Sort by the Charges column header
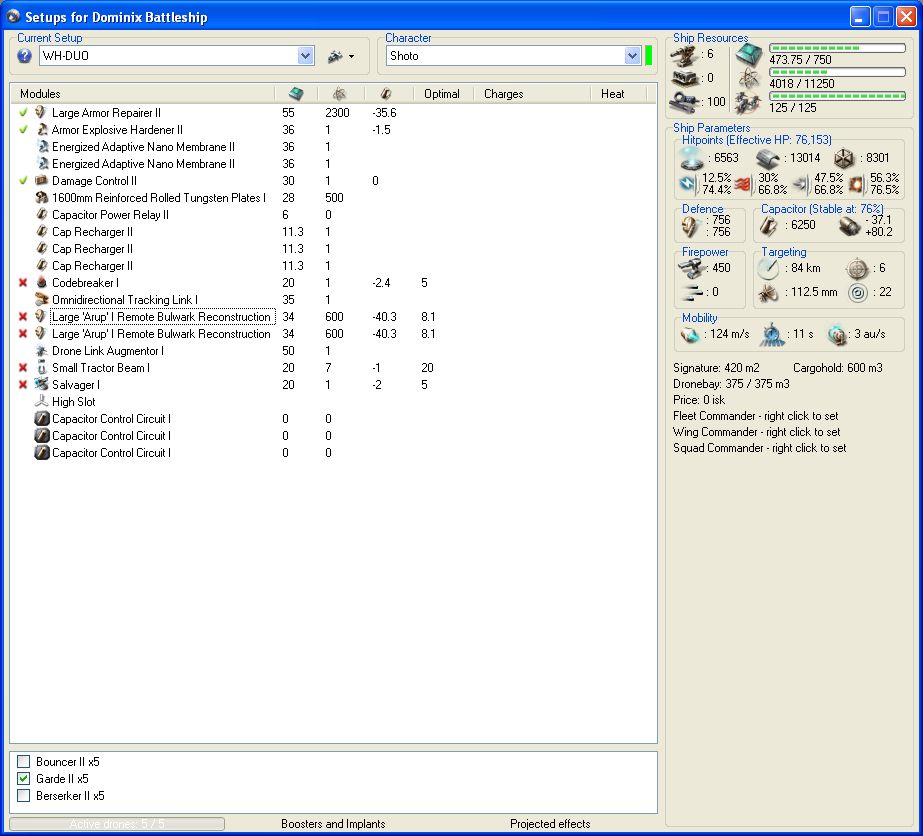Screen dimensions: 923x836 532,94
